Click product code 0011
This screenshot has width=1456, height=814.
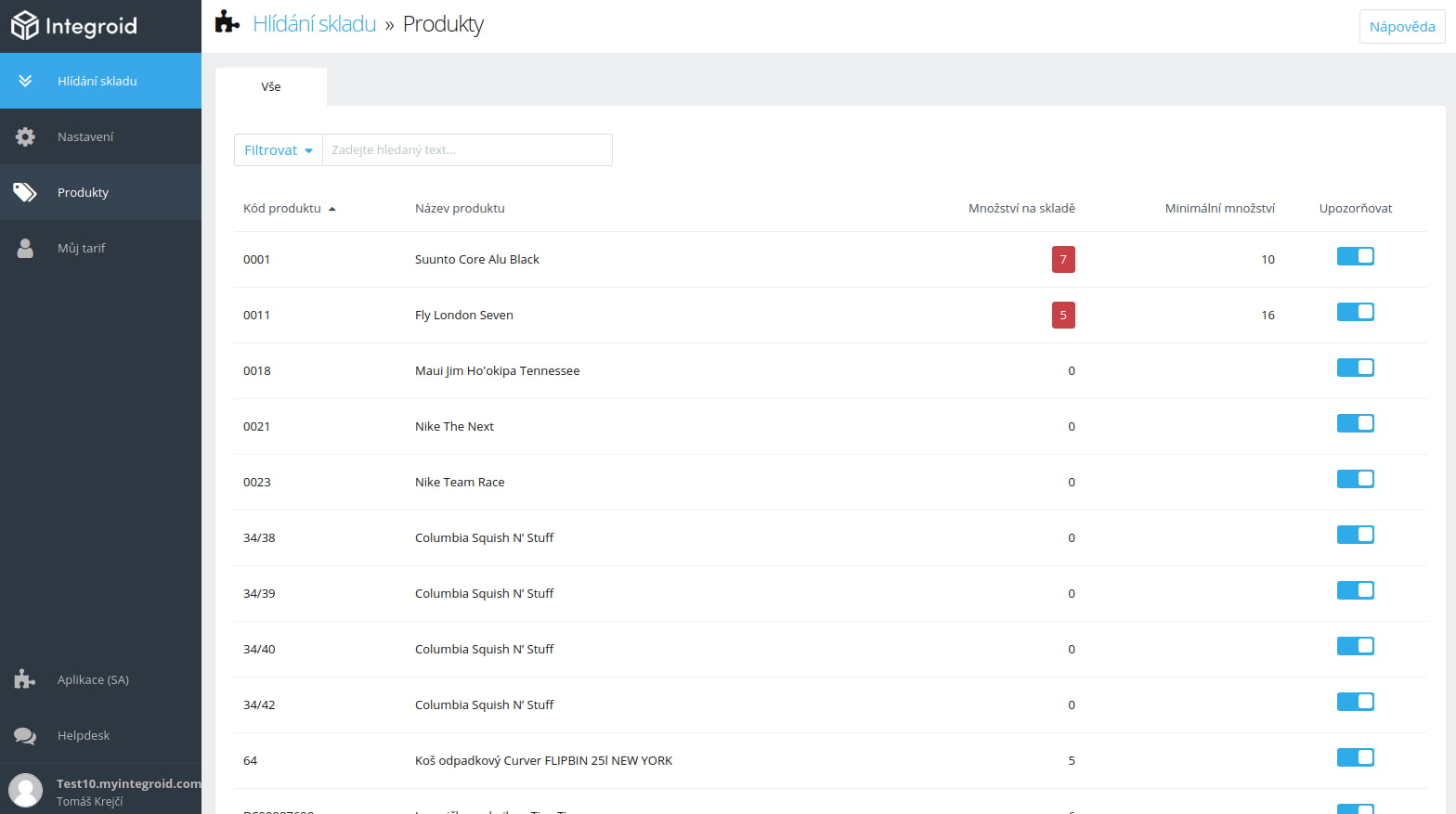click(256, 315)
